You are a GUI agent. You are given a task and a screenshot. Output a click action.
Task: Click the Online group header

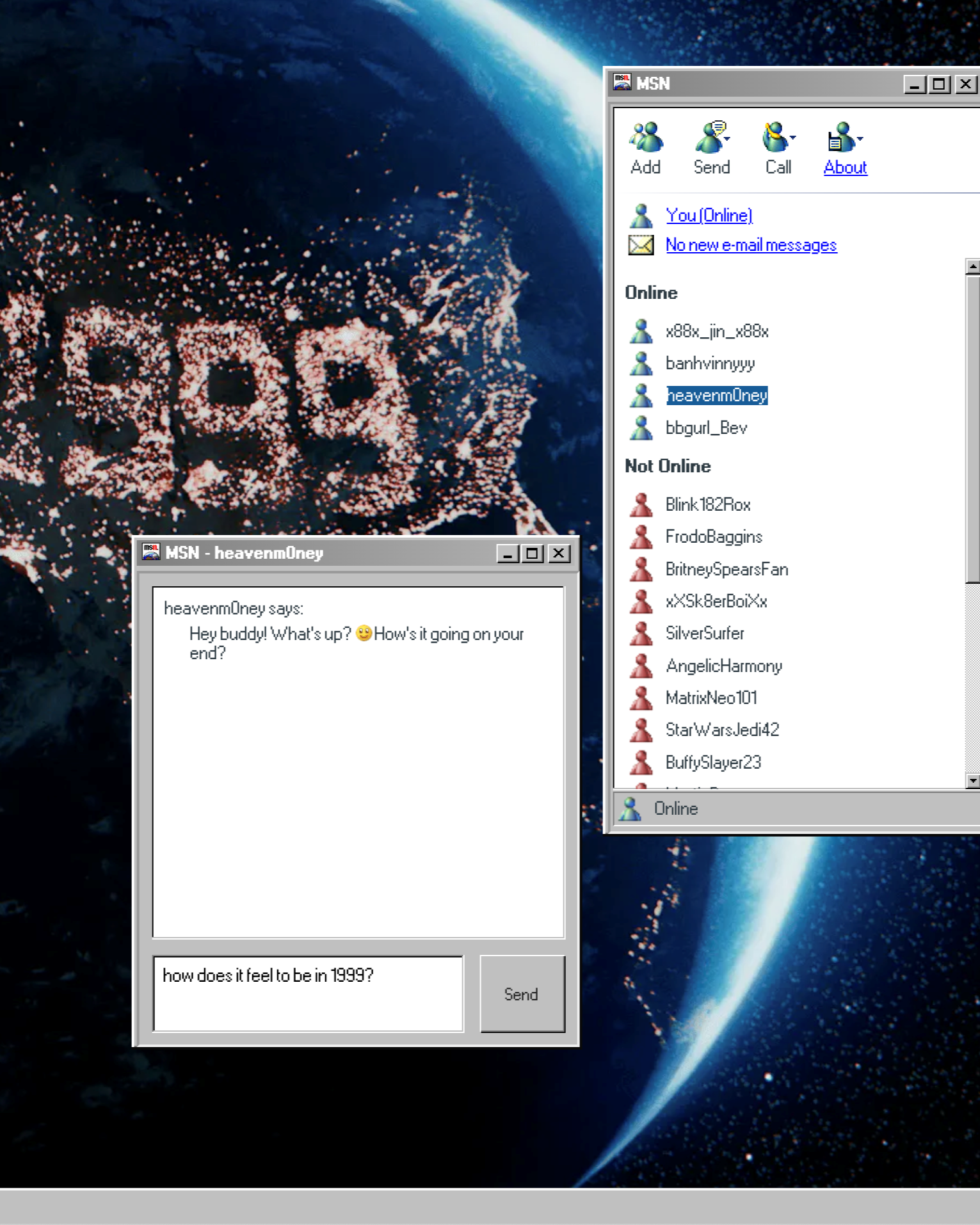[651, 293]
